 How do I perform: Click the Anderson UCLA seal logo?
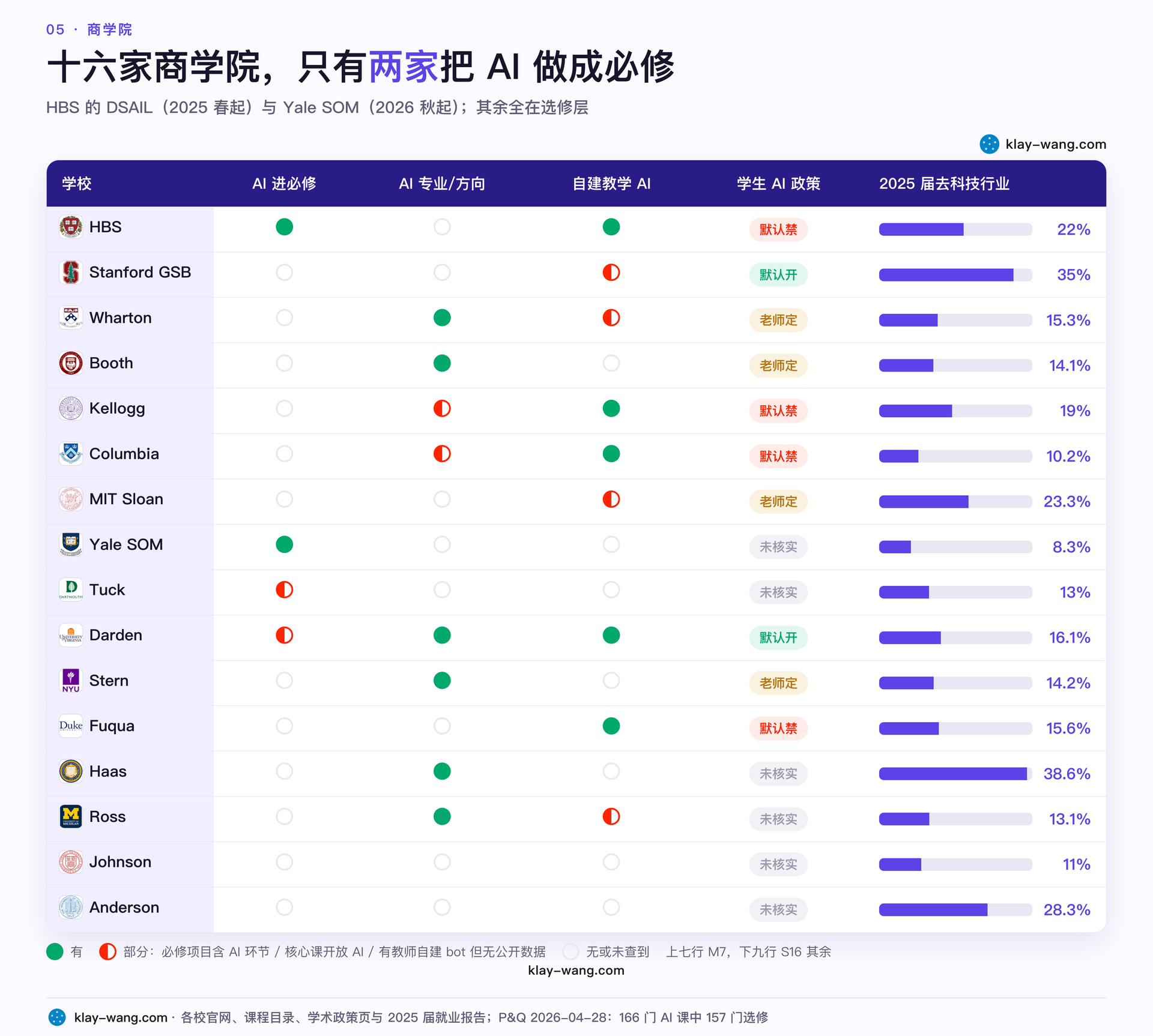click(71, 907)
